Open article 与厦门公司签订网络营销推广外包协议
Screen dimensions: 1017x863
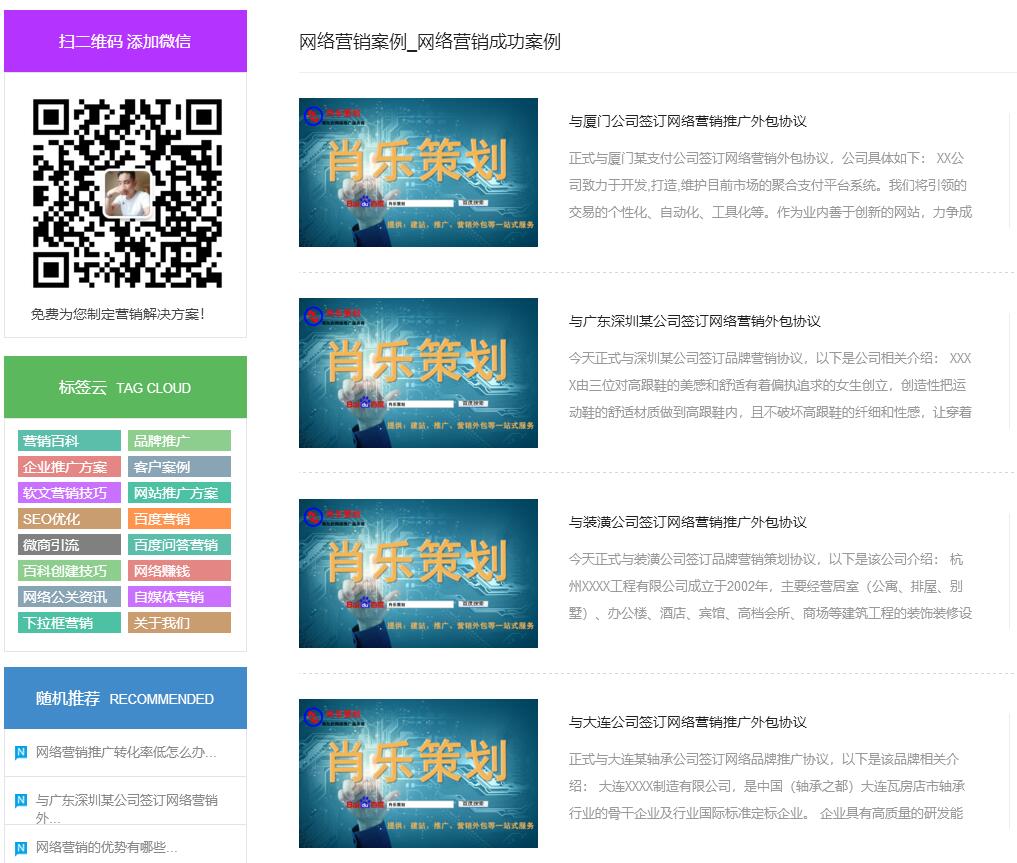tap(687, 121)
